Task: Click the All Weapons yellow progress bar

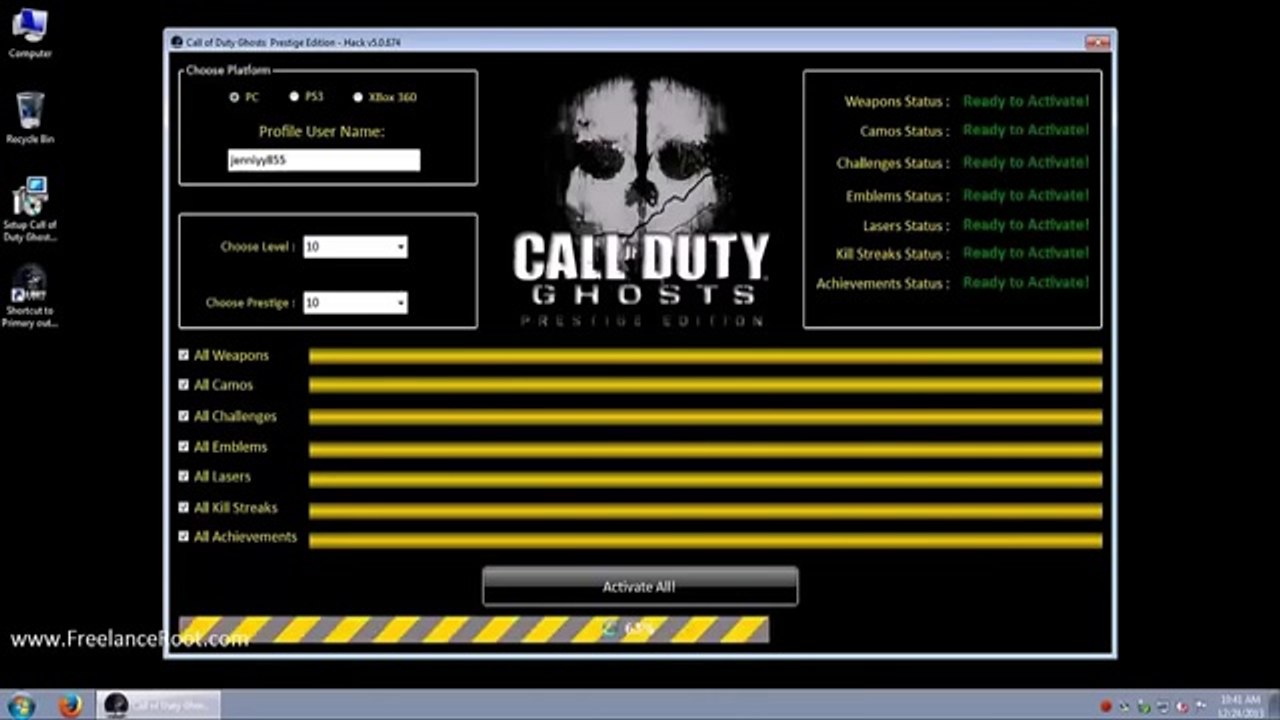Action: [x=705, y=356]
